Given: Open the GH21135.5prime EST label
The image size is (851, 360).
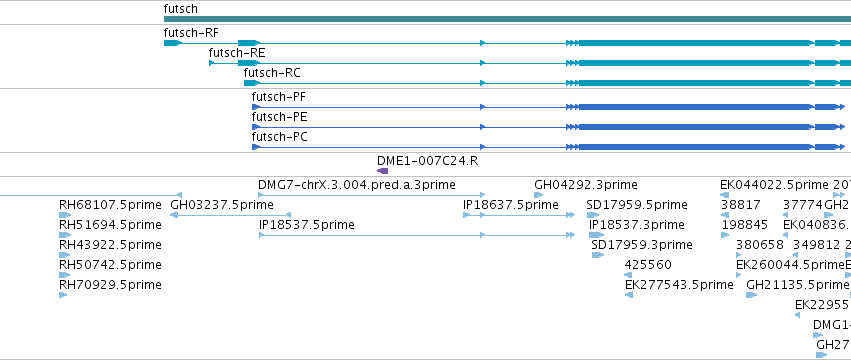Looking at the screenshot, I should pos(797,286).
